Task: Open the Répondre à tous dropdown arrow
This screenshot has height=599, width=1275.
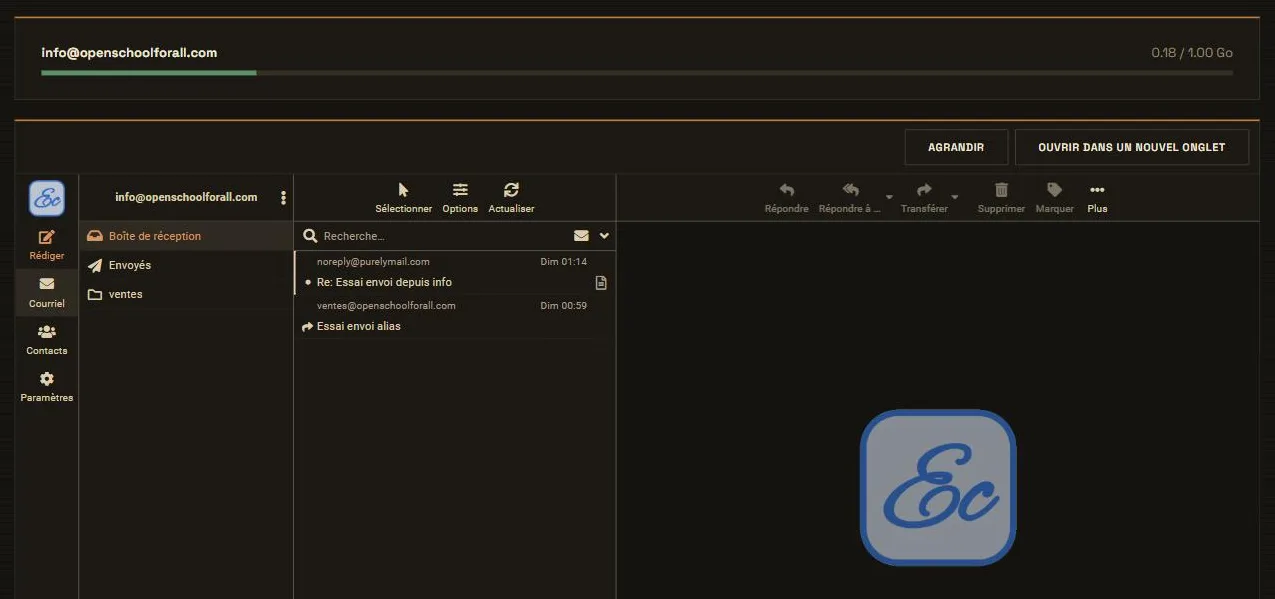Action: point(889,197)
